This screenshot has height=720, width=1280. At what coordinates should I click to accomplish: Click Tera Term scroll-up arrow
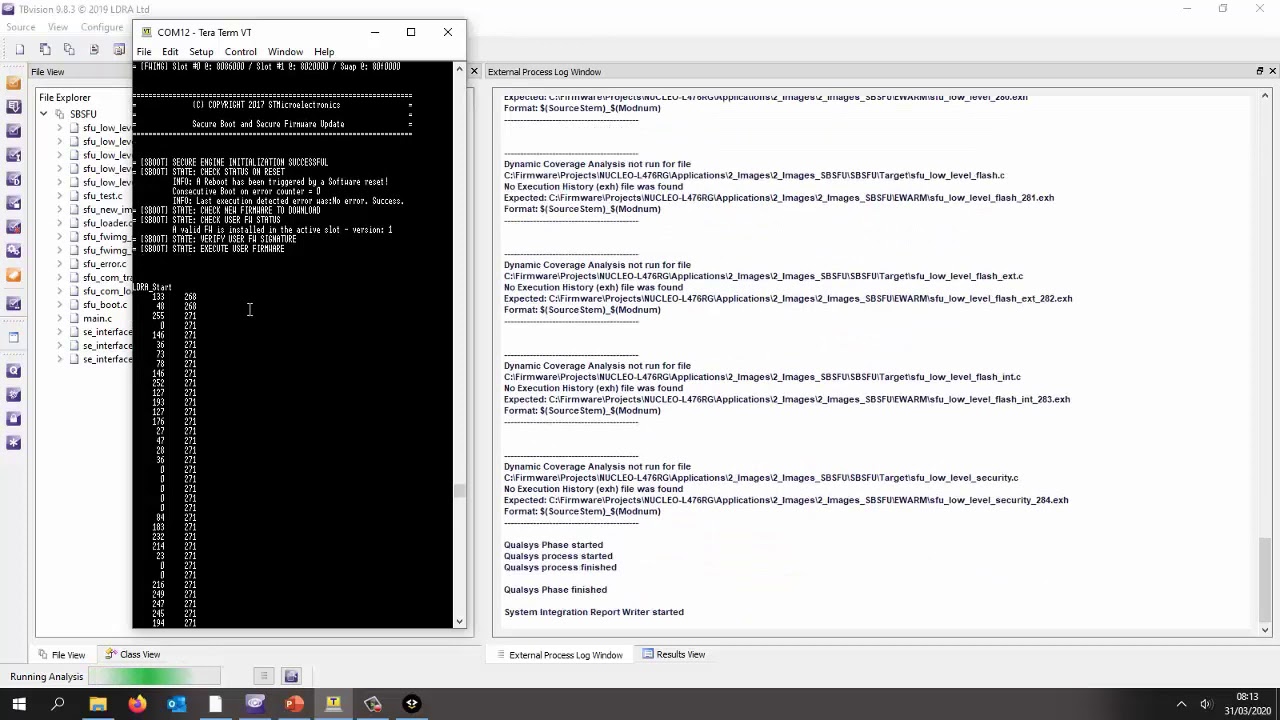[x=459, y=70]
